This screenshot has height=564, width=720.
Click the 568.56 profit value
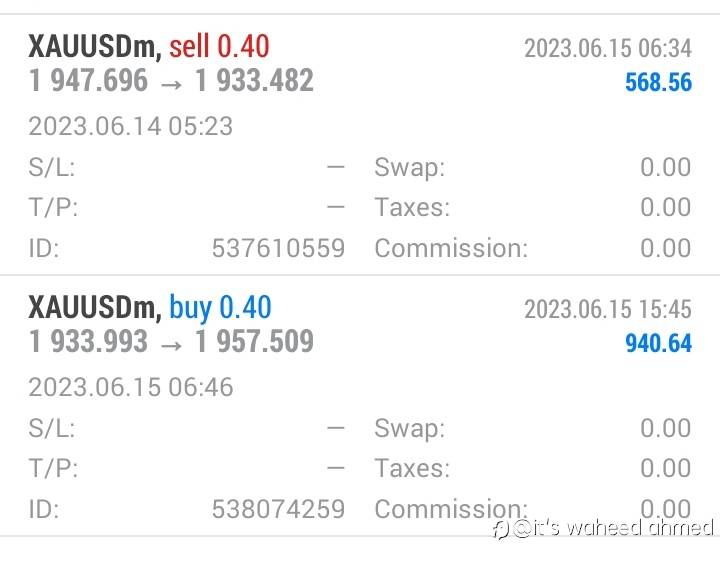658,82
